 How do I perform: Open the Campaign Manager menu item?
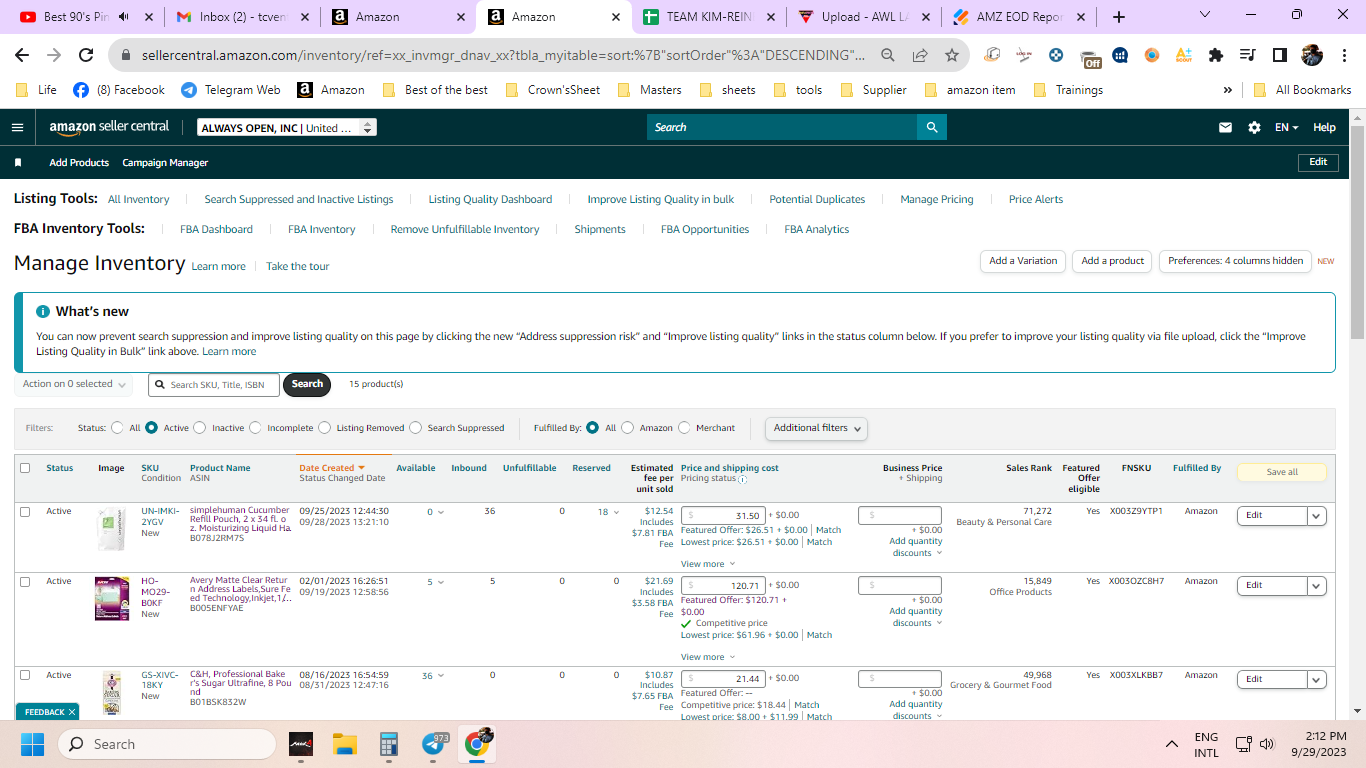(x=165, y=162)
